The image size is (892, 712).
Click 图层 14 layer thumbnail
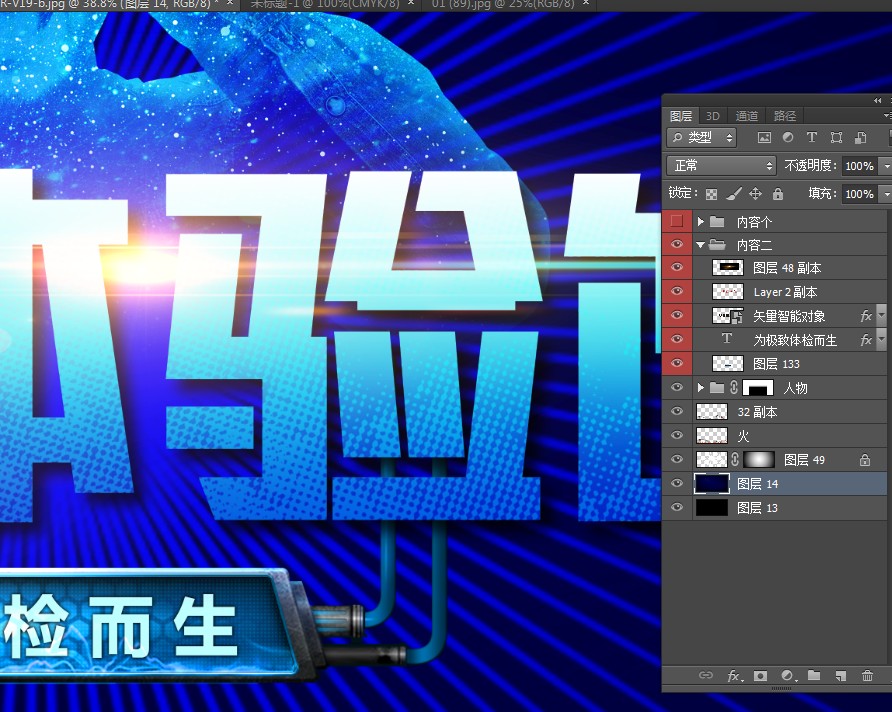pos(712,483)
